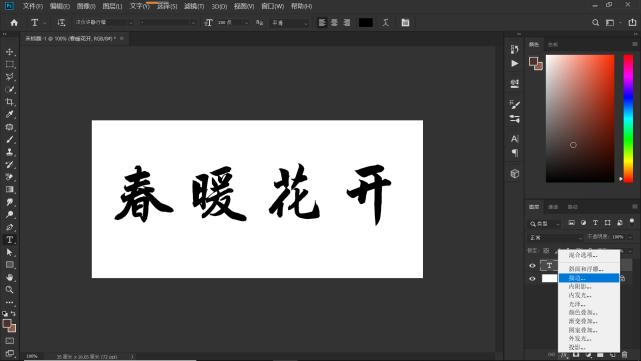Delete layer using the trash icon
This screenshot has height=361, width=641.
624,354
